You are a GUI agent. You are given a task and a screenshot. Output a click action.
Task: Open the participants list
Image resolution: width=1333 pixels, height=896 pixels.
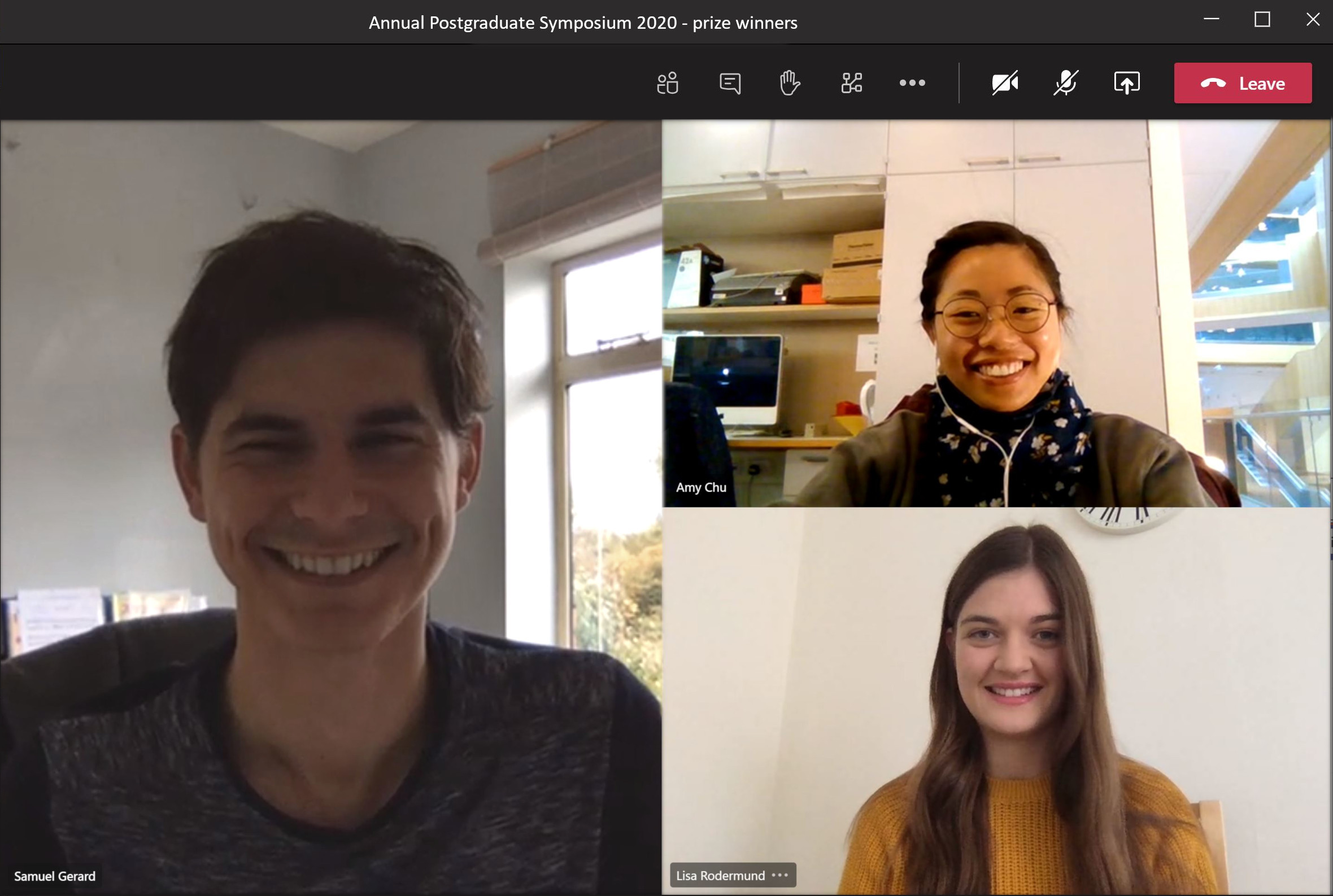coord(668,83)
